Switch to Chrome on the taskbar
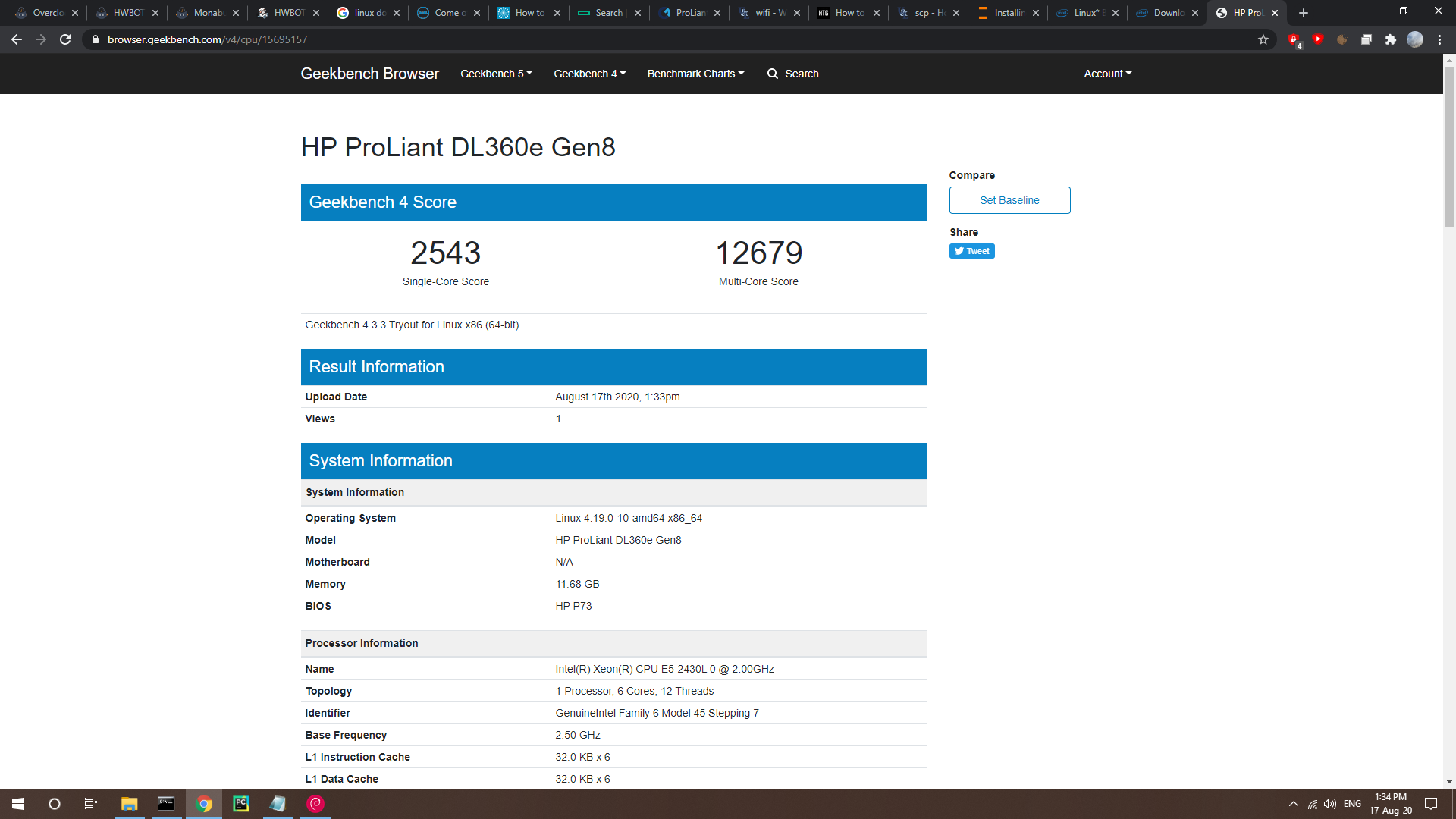 203,804
